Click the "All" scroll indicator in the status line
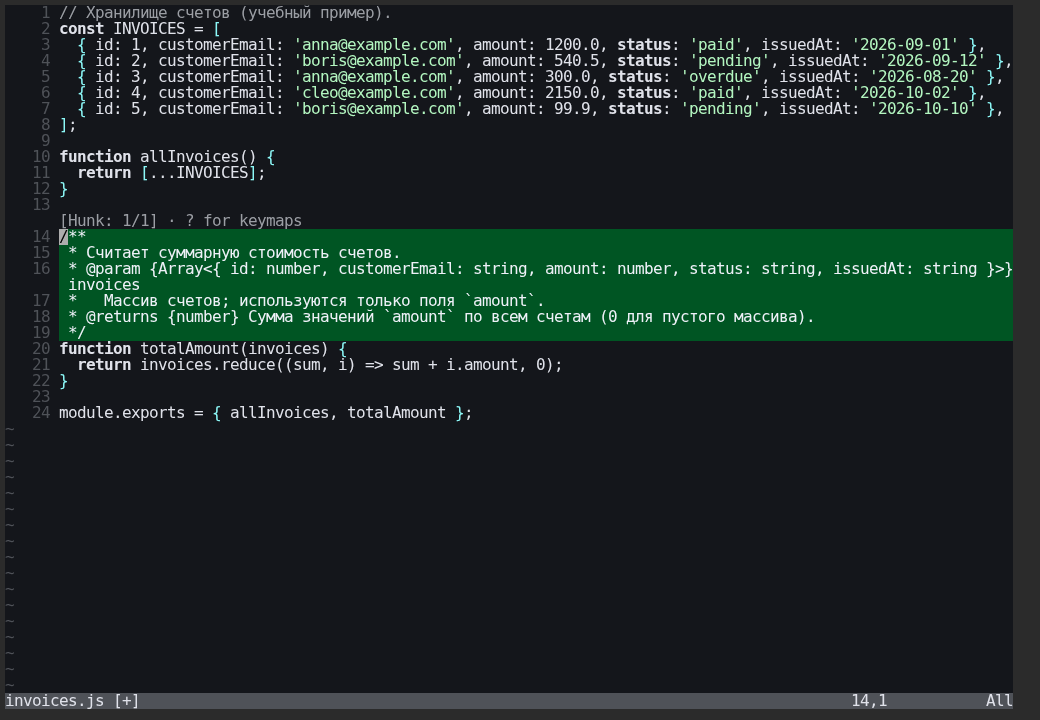1040x720 pixels. click(x=999, y=701)
